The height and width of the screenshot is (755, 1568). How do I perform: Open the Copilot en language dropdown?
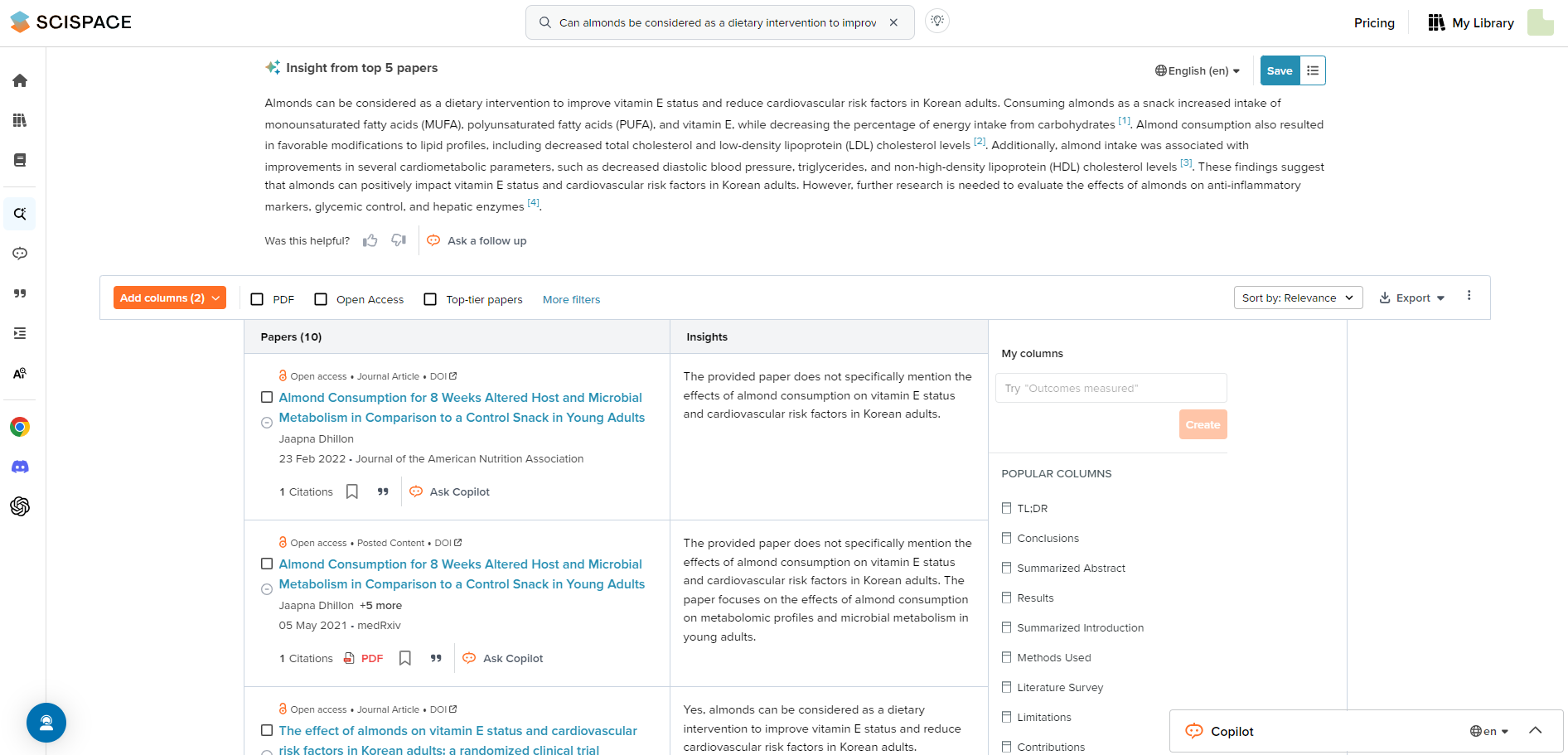[1489, 731]
